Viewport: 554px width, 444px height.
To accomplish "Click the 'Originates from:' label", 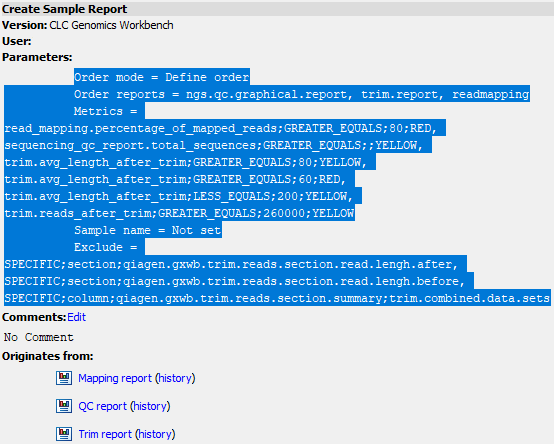I will click(x=48, y=356).
